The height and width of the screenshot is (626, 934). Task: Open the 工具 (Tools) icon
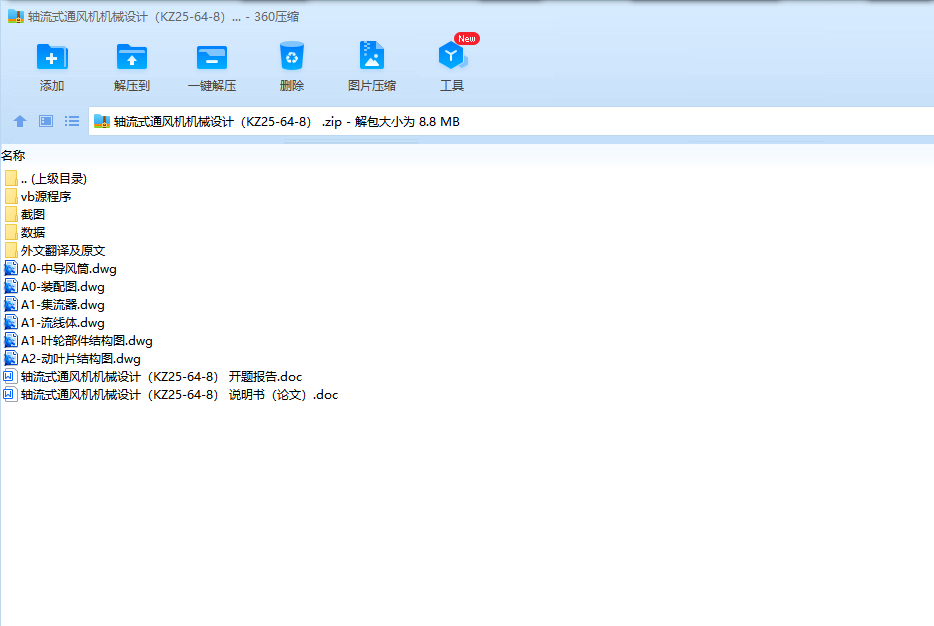(x=452, y=55)
